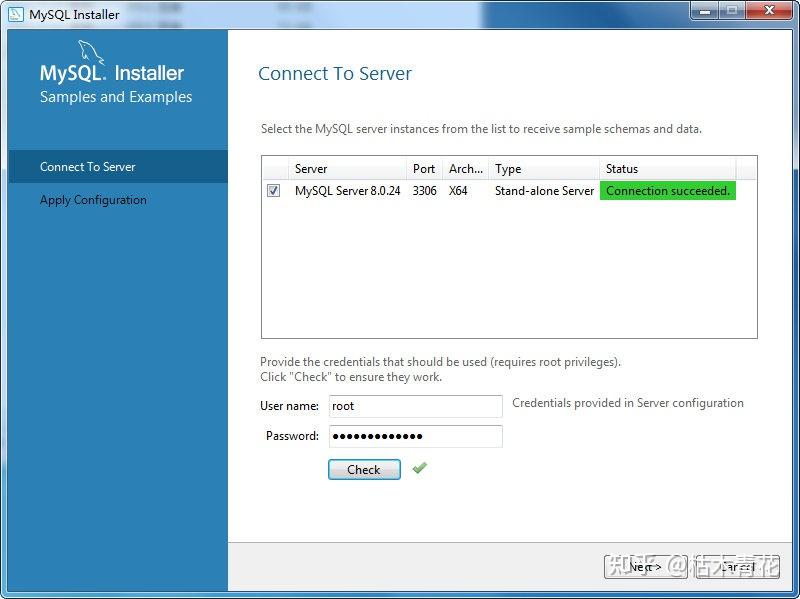Click the Credentials provided in Server configuration text
The image size is (800, 599).
click(628, 403)
